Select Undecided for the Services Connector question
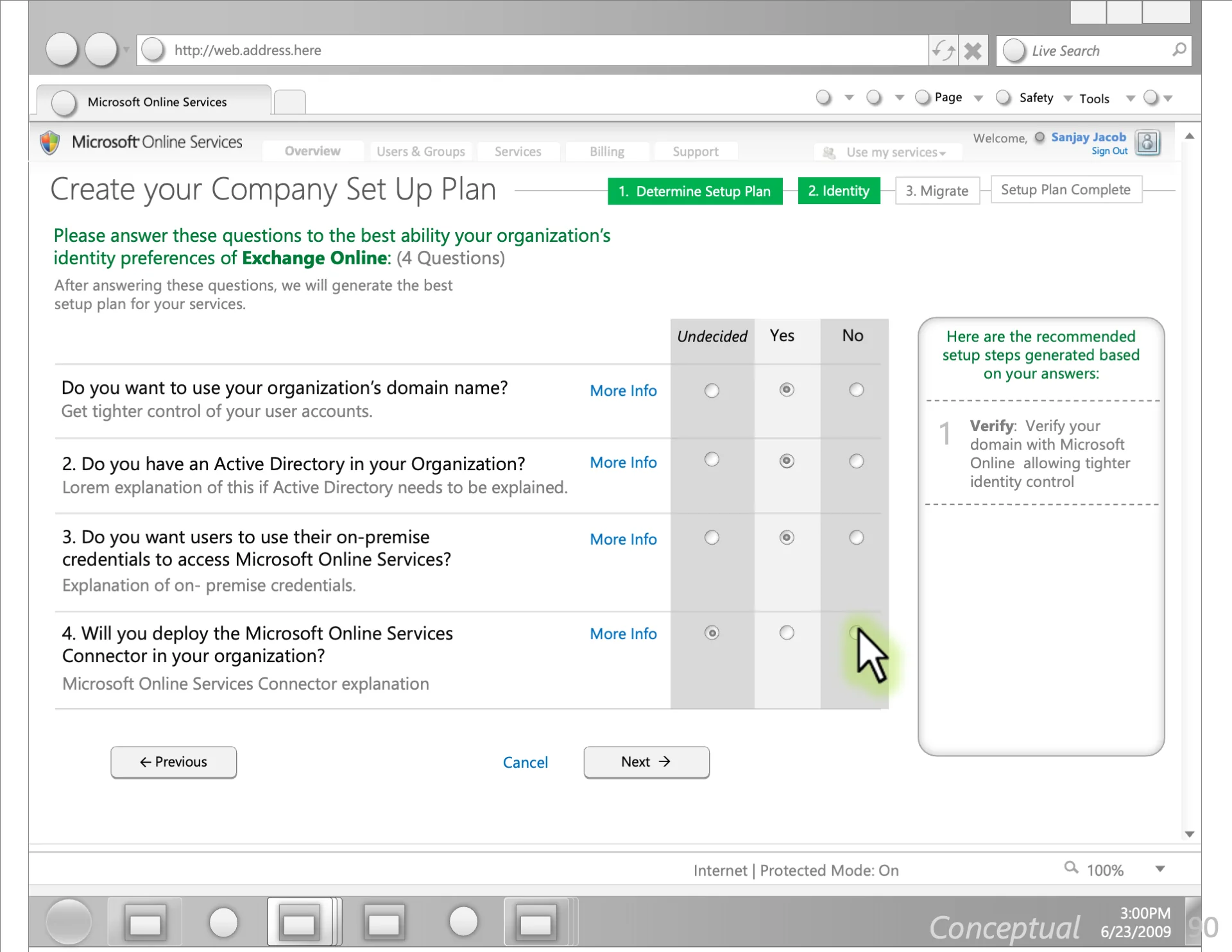This screenshot has height=952, width=1232. point(712,633)
